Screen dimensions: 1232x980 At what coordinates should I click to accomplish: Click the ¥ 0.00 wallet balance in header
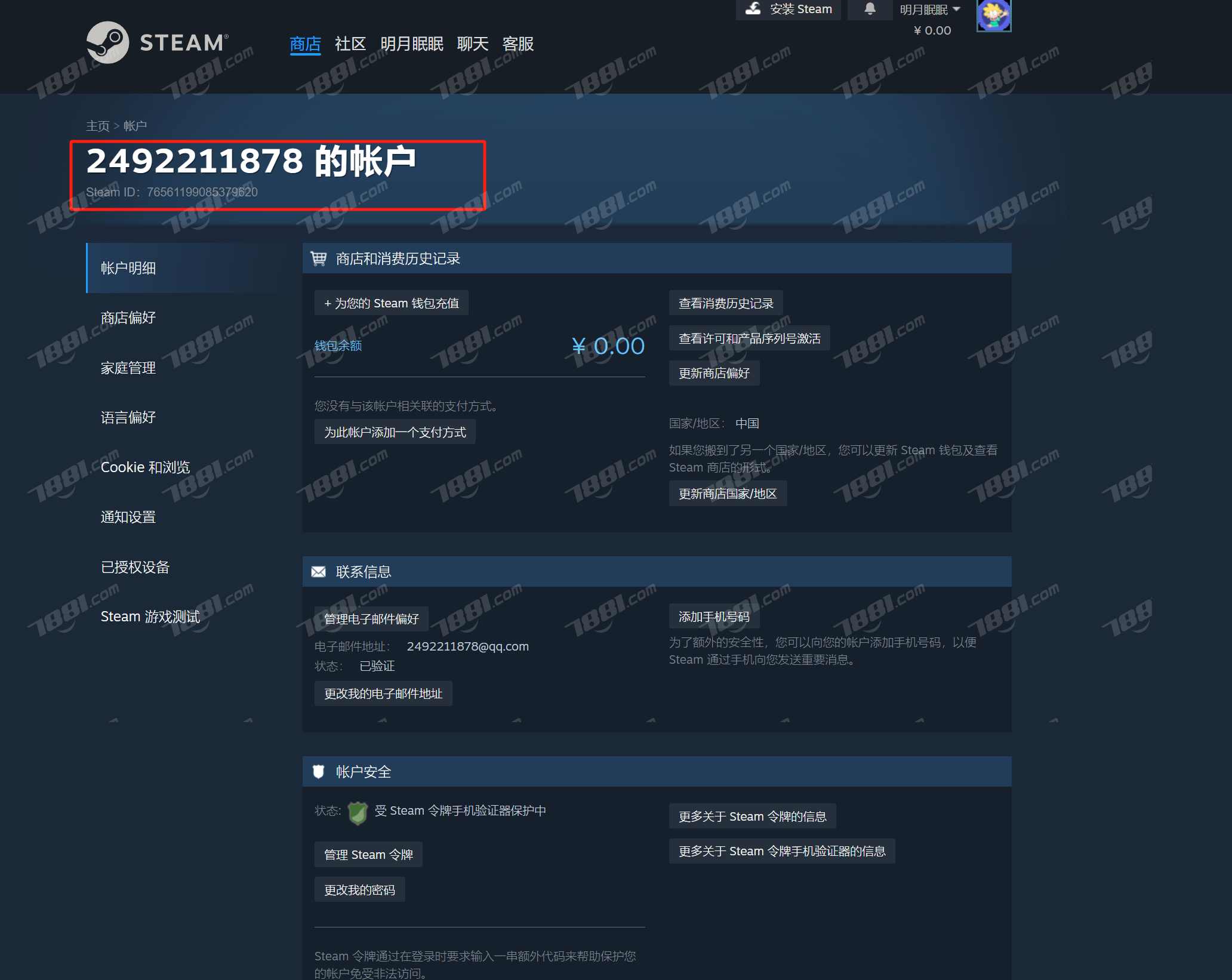(x=932, y=30)
